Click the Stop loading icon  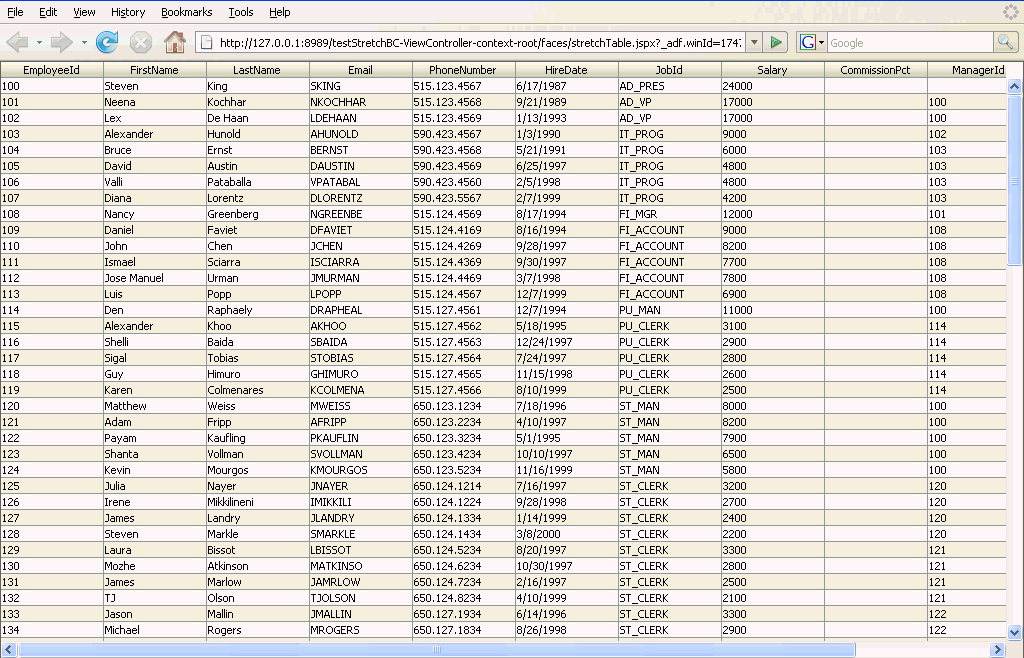140,43
